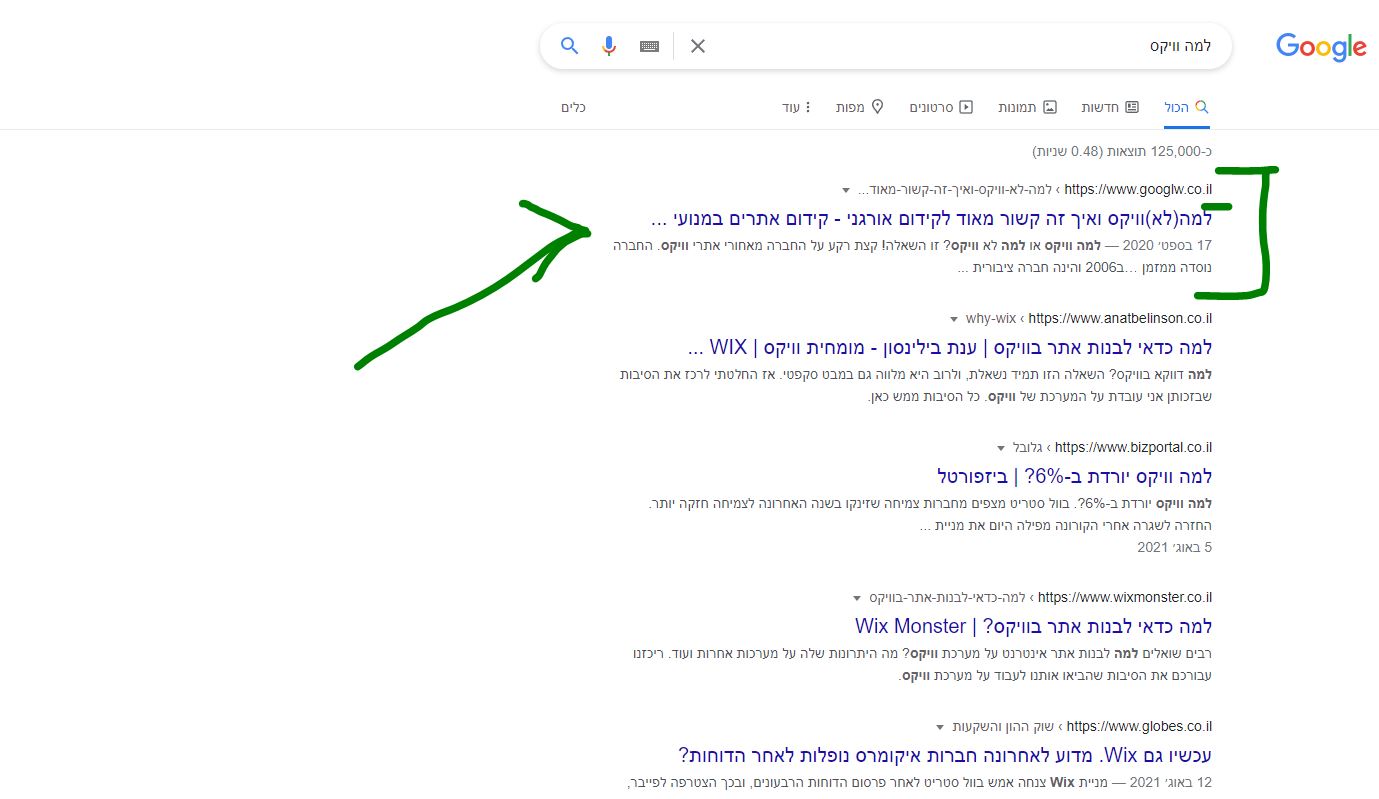Open the 'עוד' more menu
Image resolution: width=1379 pixels, height=799 pixels.
(x=797, y=107)
